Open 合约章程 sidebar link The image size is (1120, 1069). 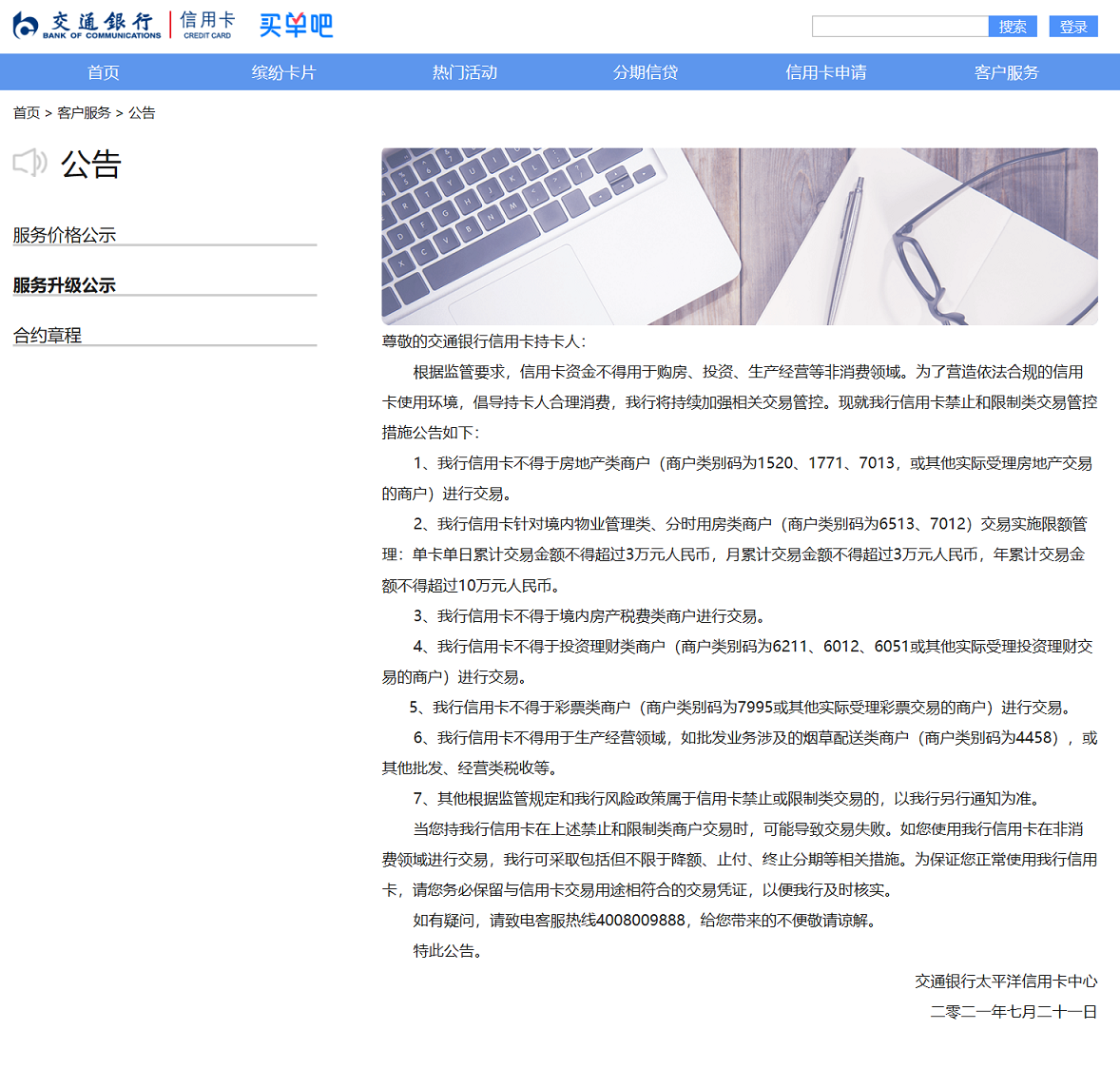48,335
